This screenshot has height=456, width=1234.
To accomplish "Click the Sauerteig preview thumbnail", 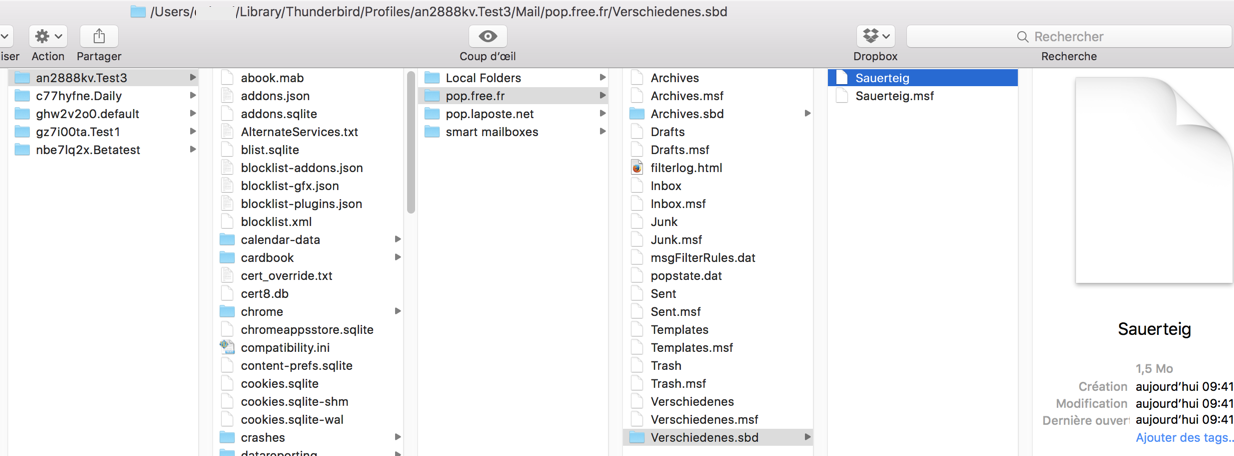I will pos(1152,180).
